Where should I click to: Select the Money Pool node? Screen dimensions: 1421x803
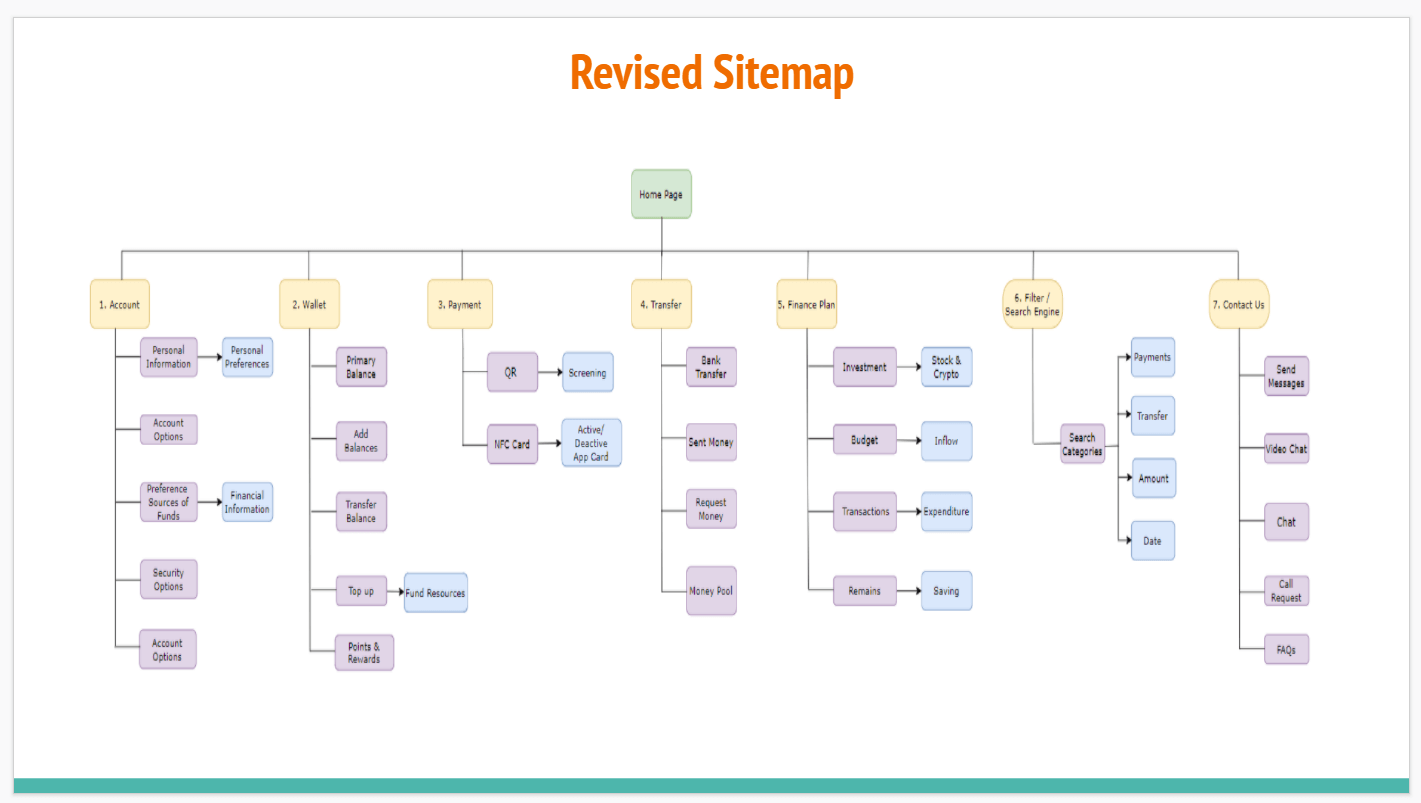point(710,591)
